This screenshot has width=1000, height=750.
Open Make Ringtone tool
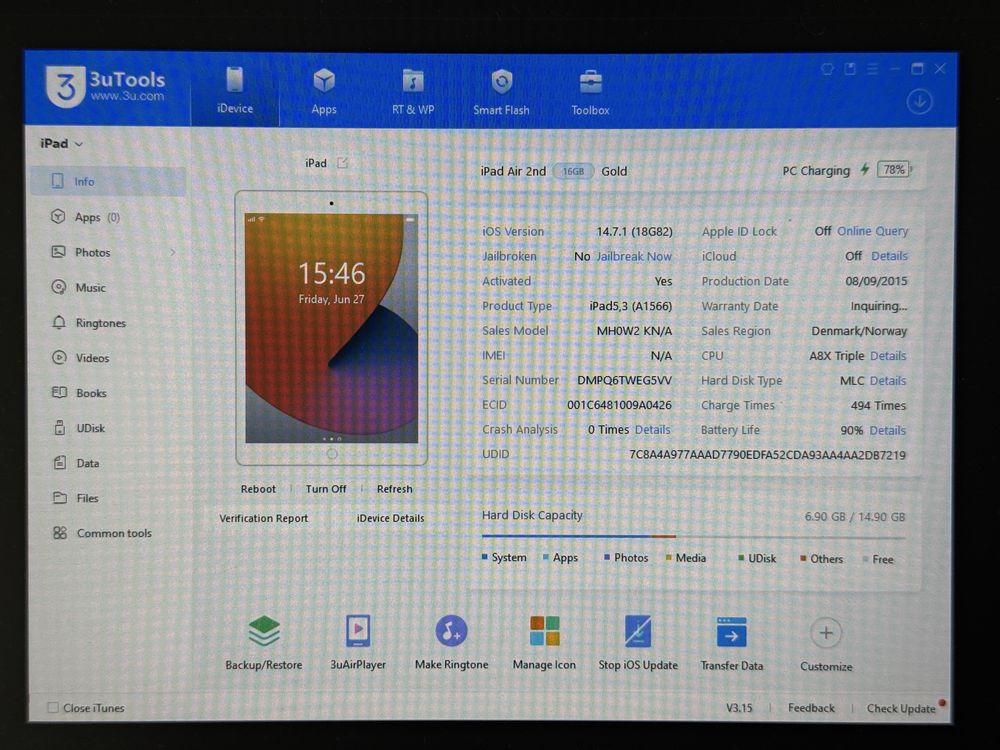pos(452,642)
